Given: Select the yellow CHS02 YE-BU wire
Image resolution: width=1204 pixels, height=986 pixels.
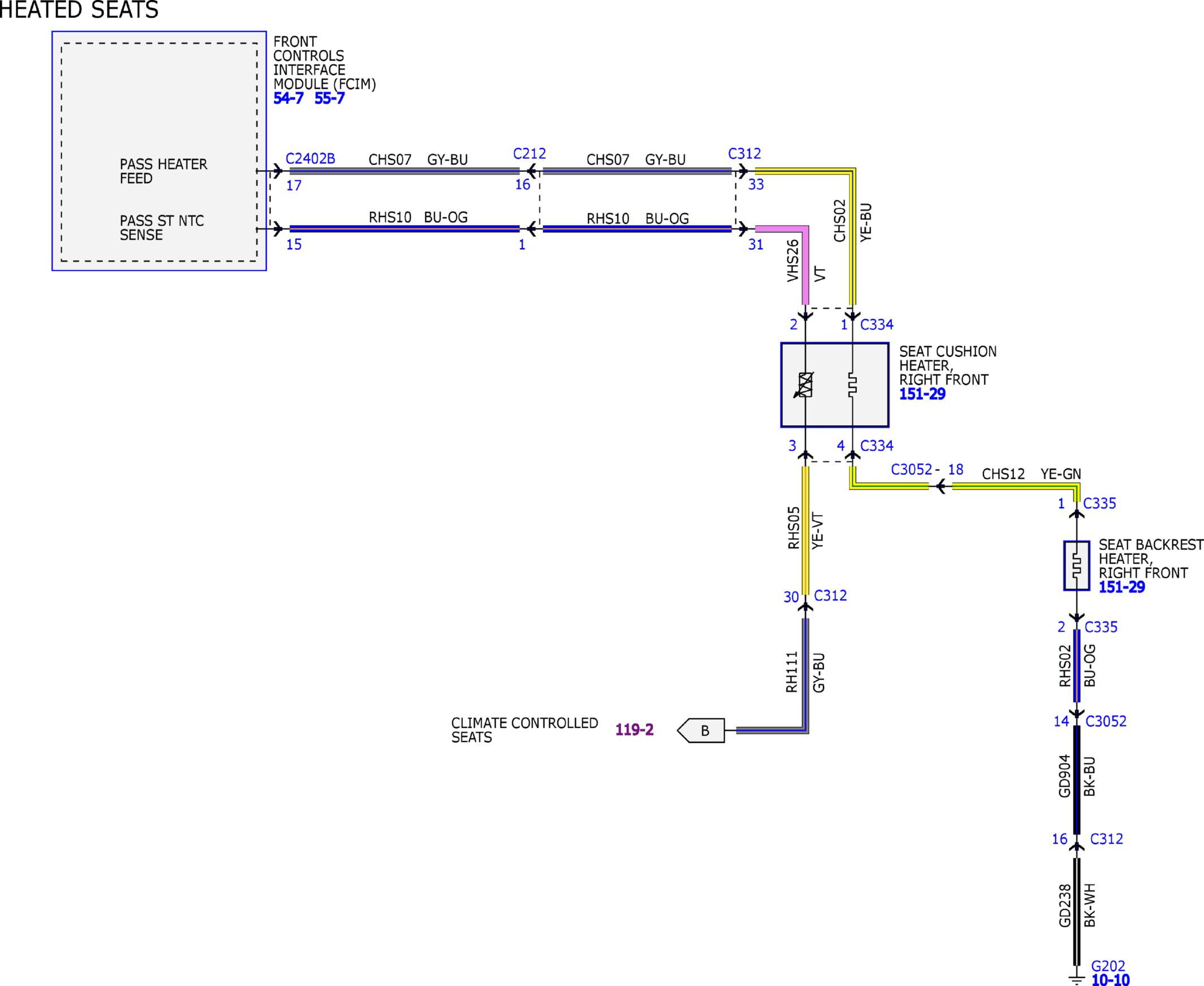Looking at the screenshot, I should pyautogui.click(x=852, y=236).
